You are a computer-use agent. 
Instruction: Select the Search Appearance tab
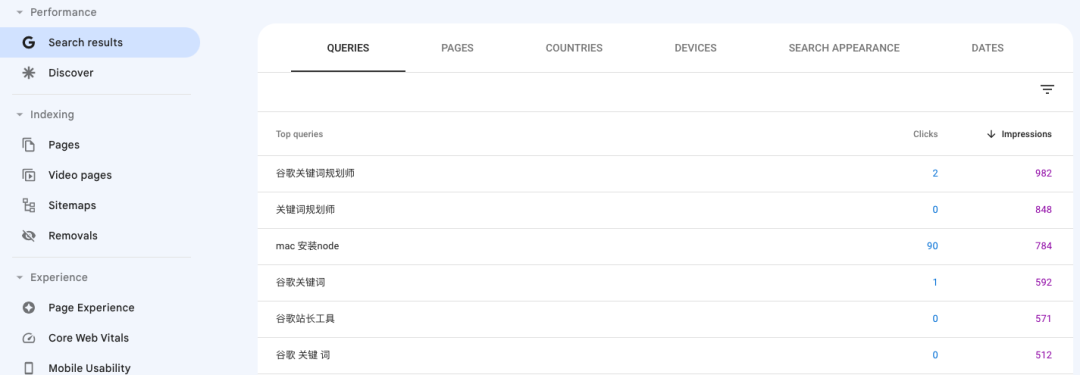click(x=844, y=48)
